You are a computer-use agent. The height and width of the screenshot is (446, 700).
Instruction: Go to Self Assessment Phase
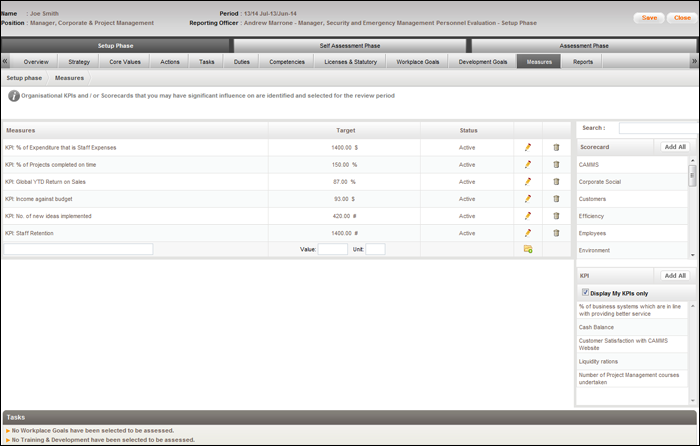point(350,45)
